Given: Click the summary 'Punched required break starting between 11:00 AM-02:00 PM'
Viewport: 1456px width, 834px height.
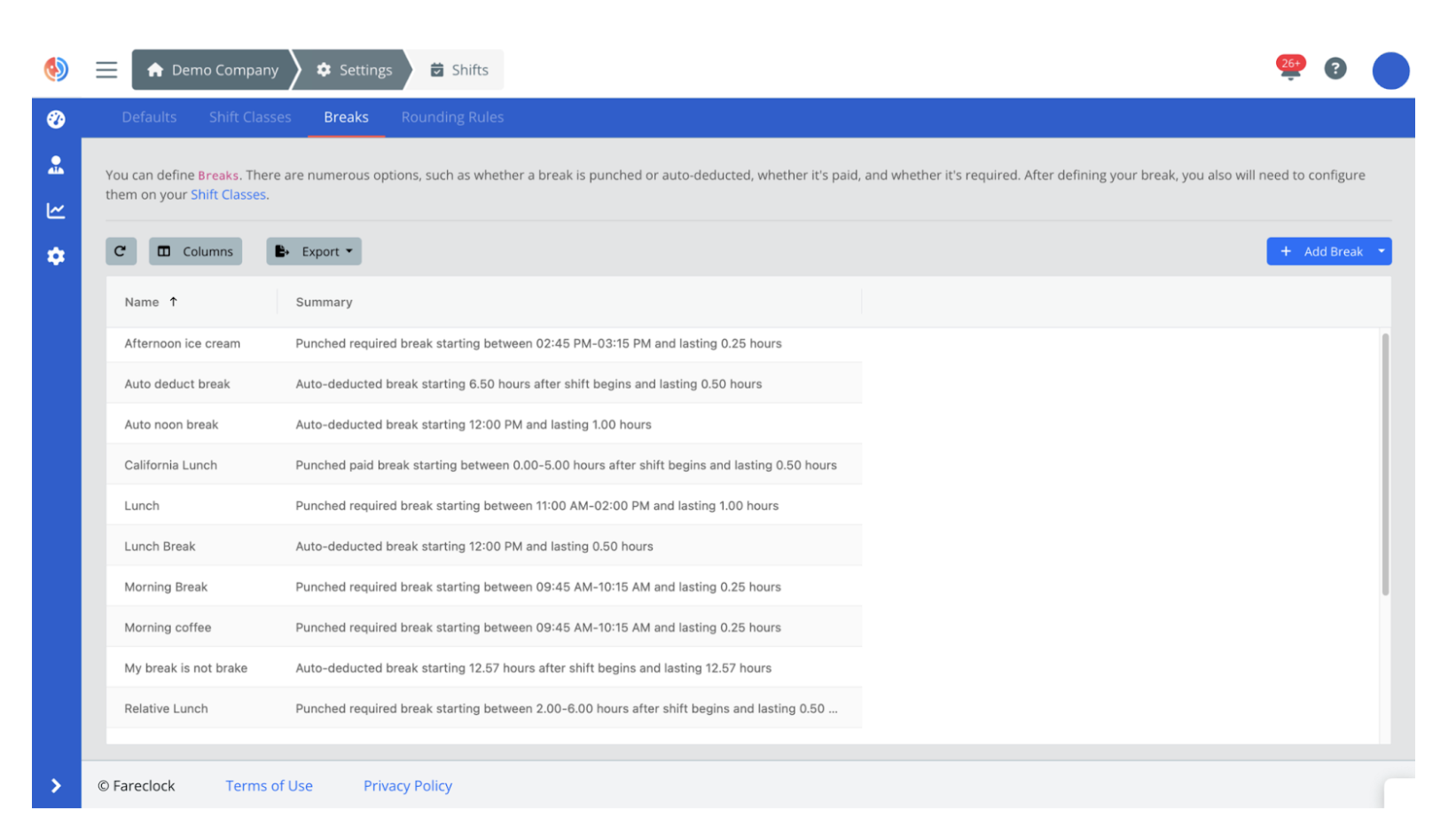Looking at the screenshot, I should pos(536,506).
